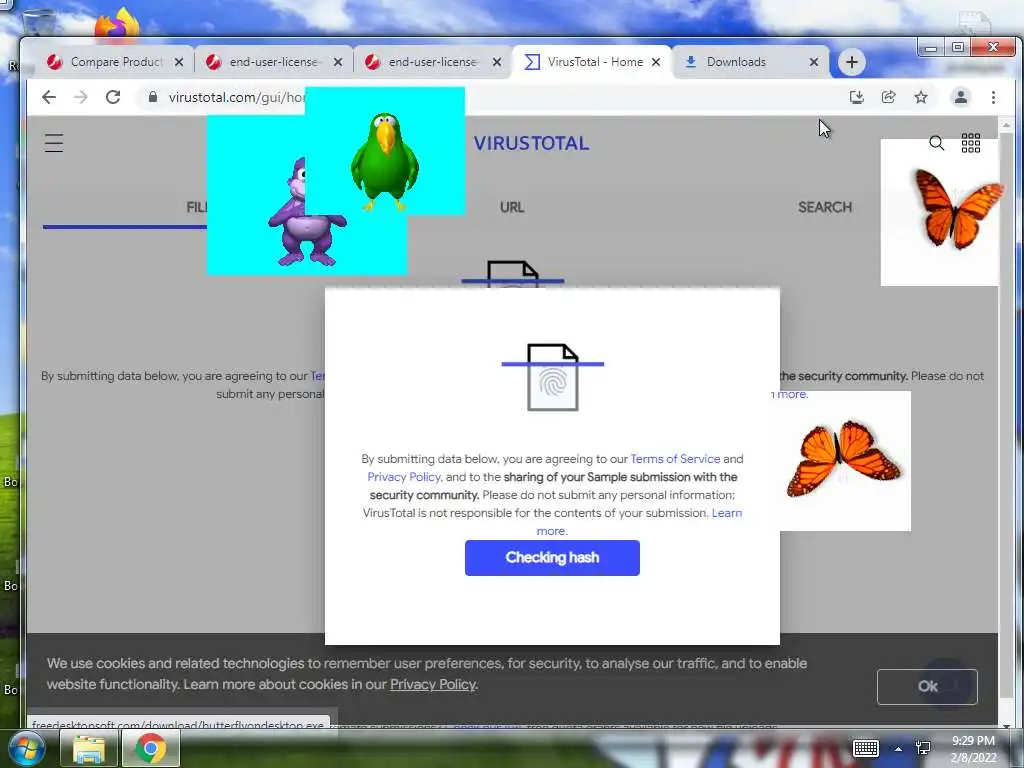Open the Chrome profile avatar
This screenshot has width=1024, height=768.
click(x=961, y=97)
